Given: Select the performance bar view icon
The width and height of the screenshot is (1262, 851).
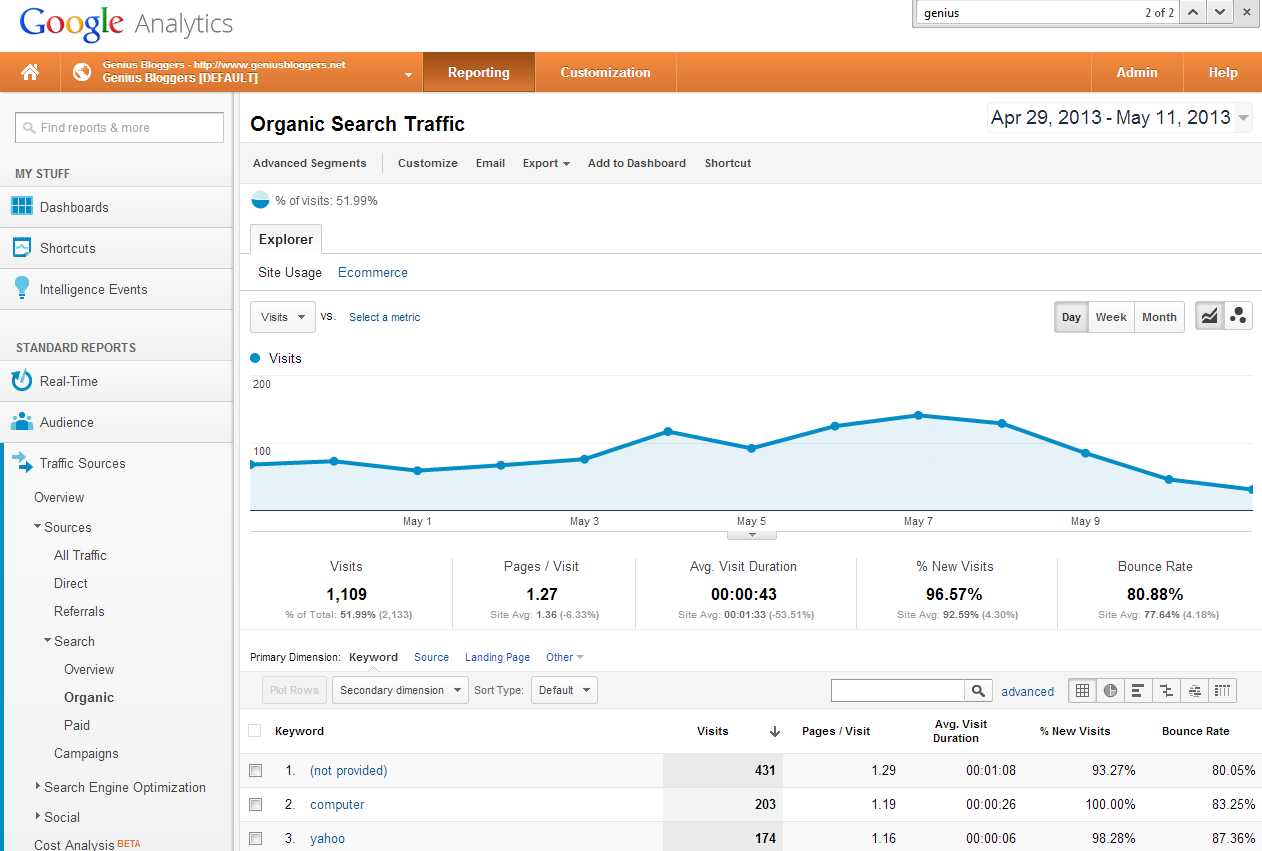Looking at the screenshot, I should (1138, 690).
